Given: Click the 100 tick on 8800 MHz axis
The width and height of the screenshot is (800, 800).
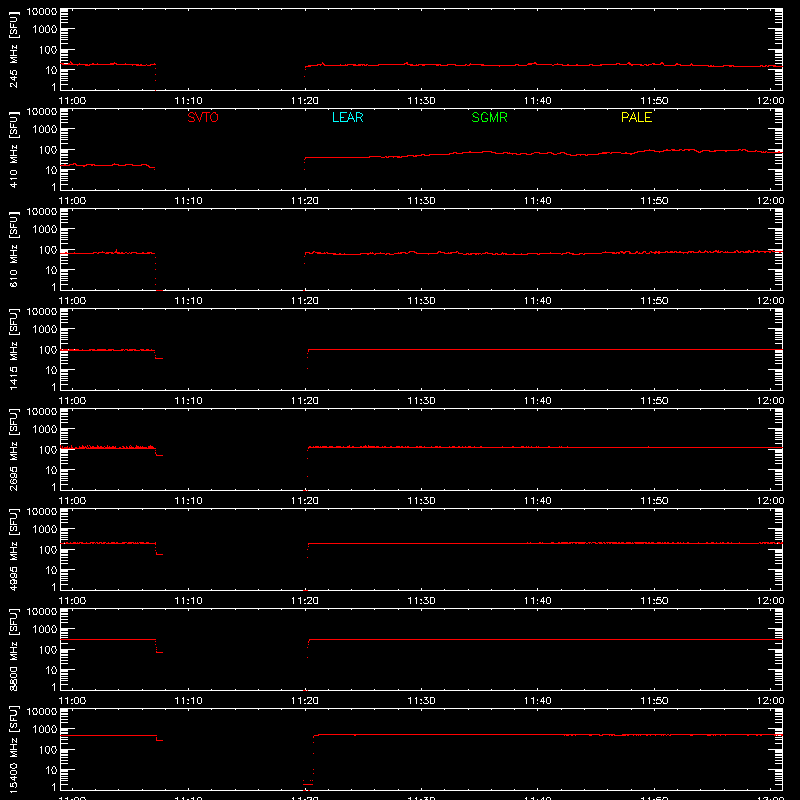Looking at the screenshot, I should point(48,649).
